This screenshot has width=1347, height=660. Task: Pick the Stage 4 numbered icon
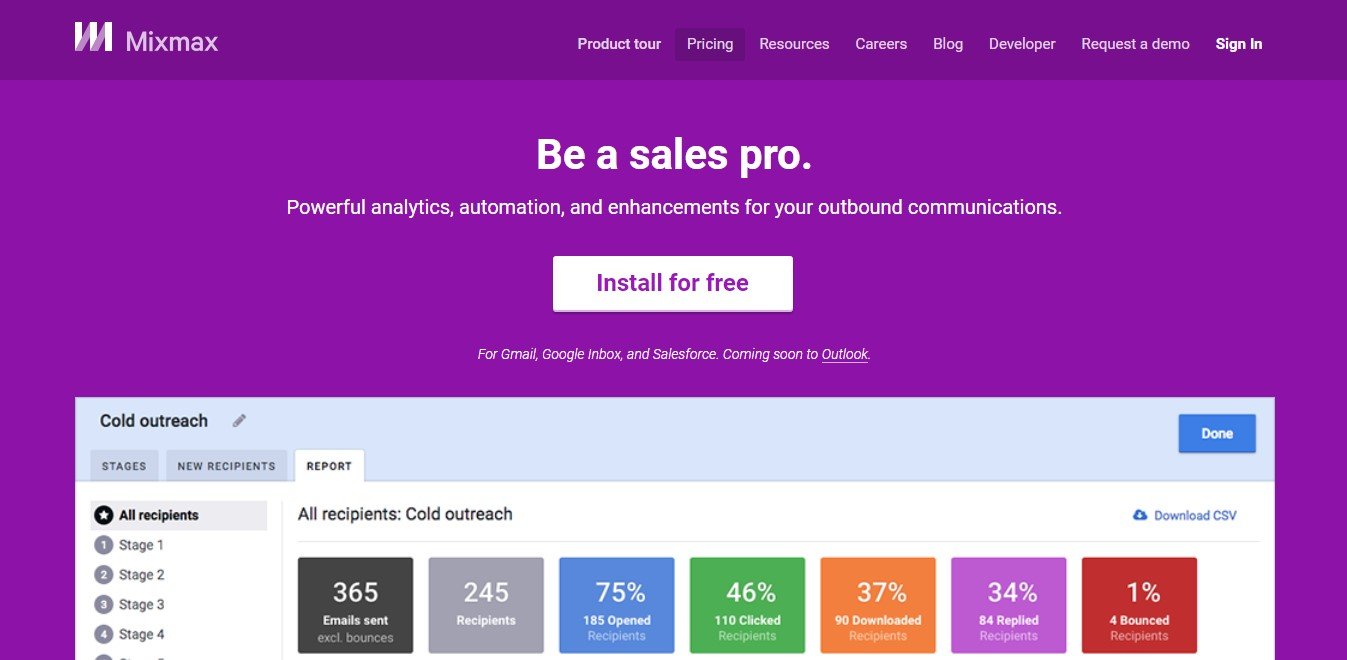103,635
